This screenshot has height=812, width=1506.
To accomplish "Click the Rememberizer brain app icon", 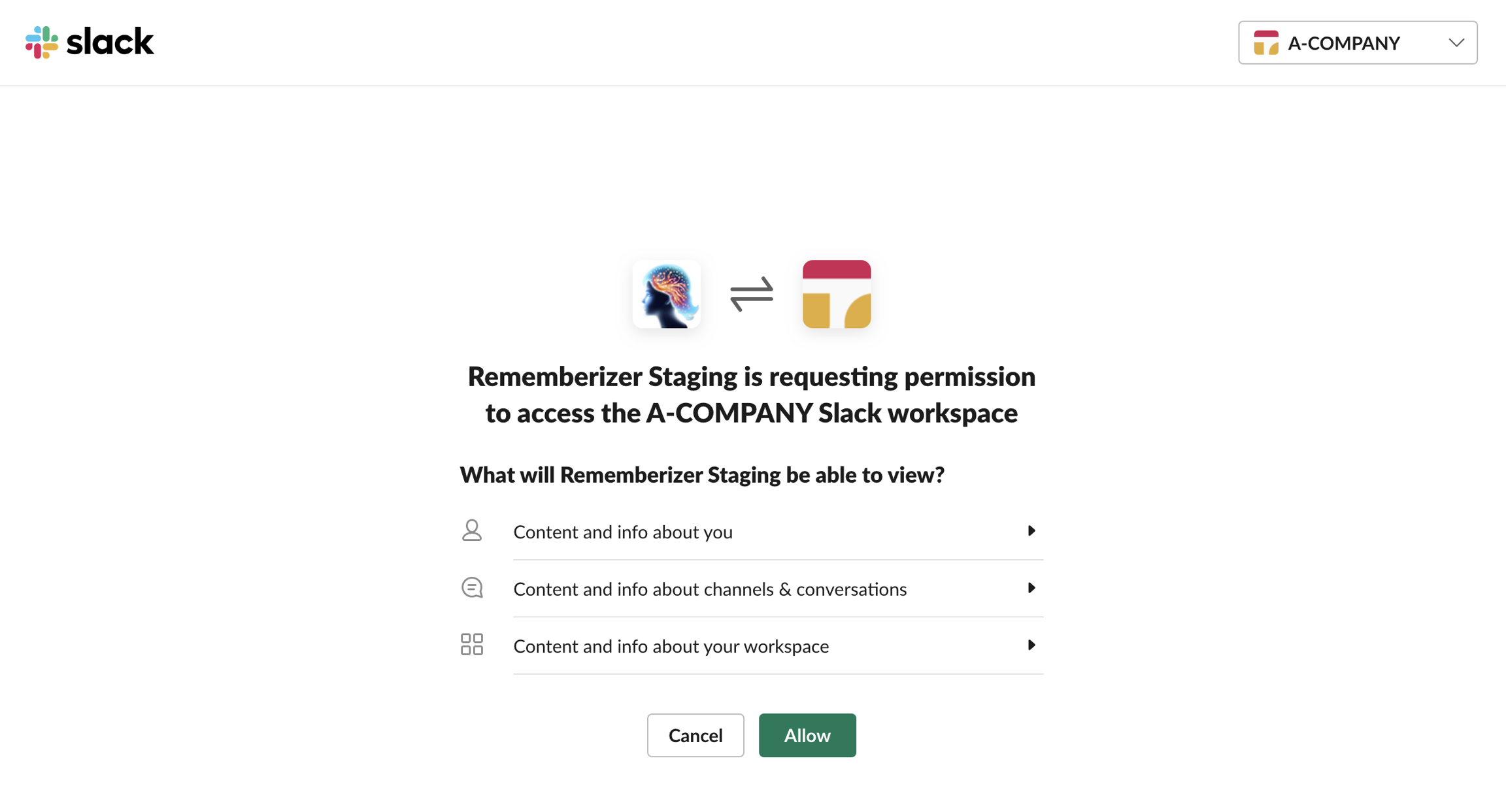I will click(x=666, y=294).
